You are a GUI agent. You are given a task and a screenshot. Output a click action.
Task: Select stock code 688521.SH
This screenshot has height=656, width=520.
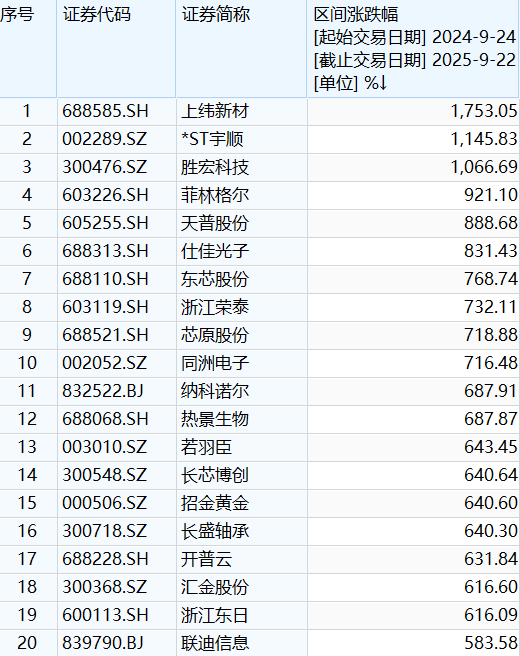105,335
